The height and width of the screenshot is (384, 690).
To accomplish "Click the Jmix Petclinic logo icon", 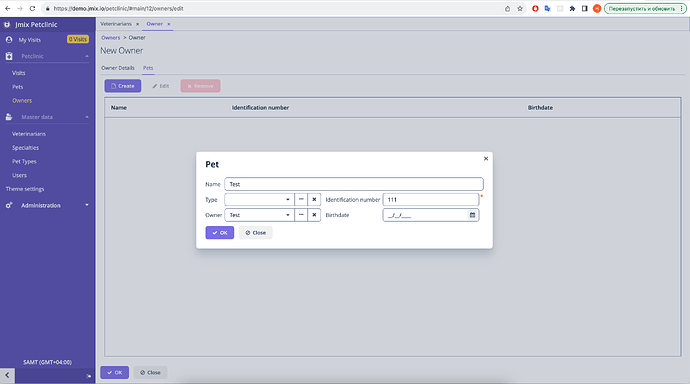I will (7, 25).
